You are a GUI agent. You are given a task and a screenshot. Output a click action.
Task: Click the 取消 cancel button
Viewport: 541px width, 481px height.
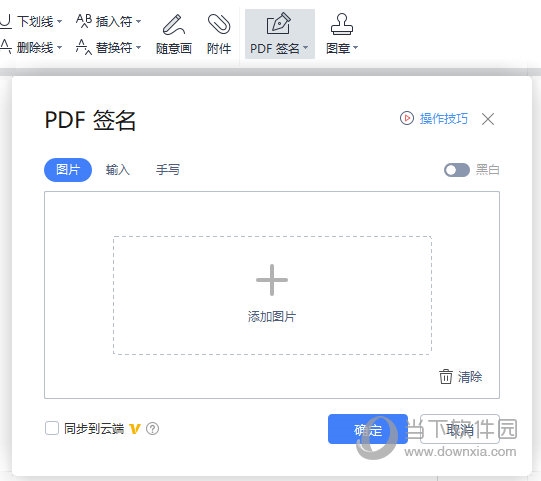pos(460,429)
